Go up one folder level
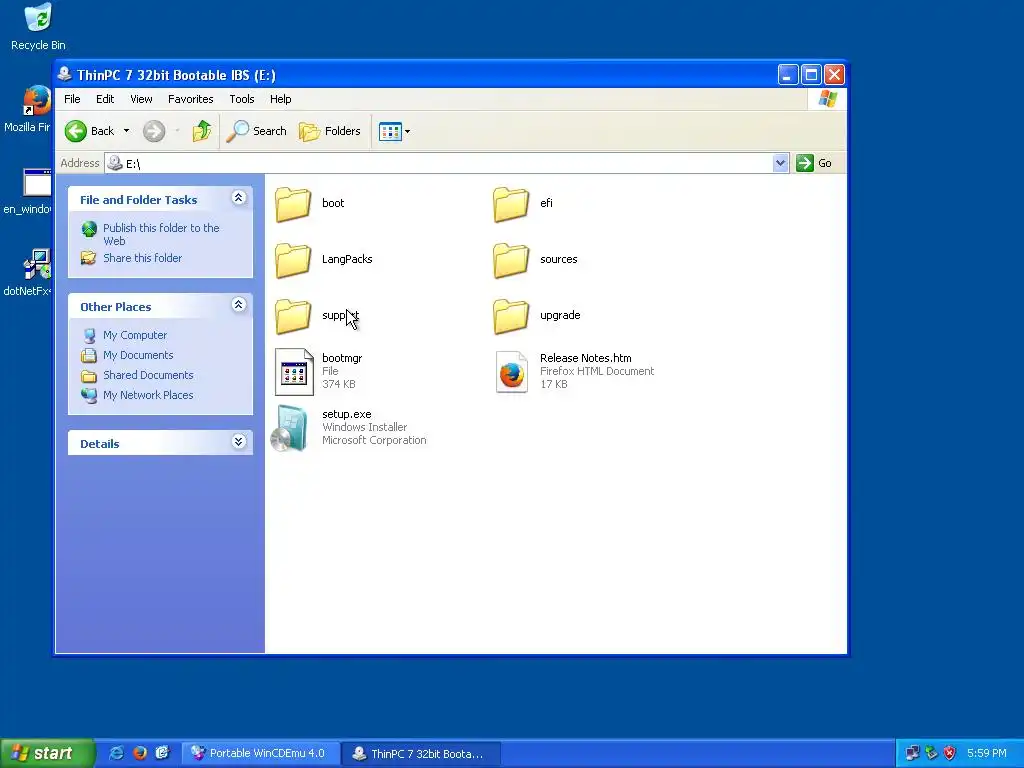The width and height of the screenshot is (1024, 768). tap(202, 131)
